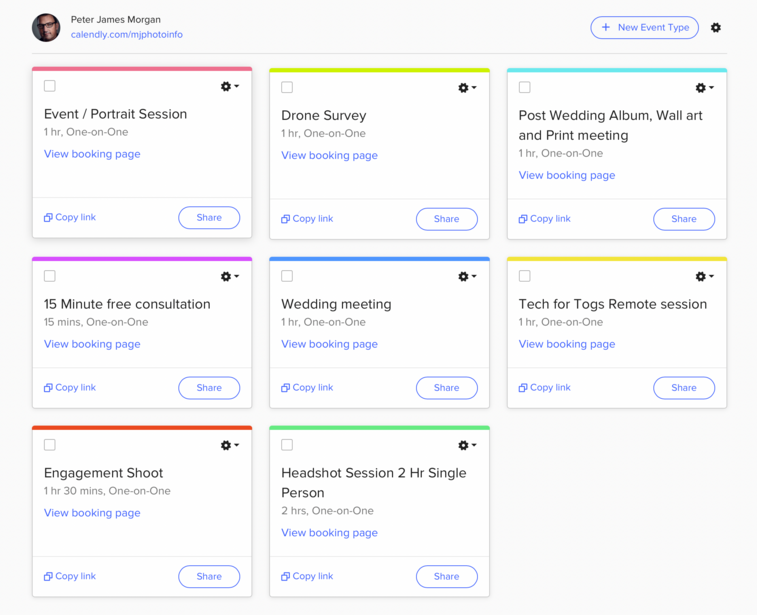Click '1 hr 30 mins, One-on-One' duration text
This screenshot has width=757, height=615.
[x=107, y=491]
